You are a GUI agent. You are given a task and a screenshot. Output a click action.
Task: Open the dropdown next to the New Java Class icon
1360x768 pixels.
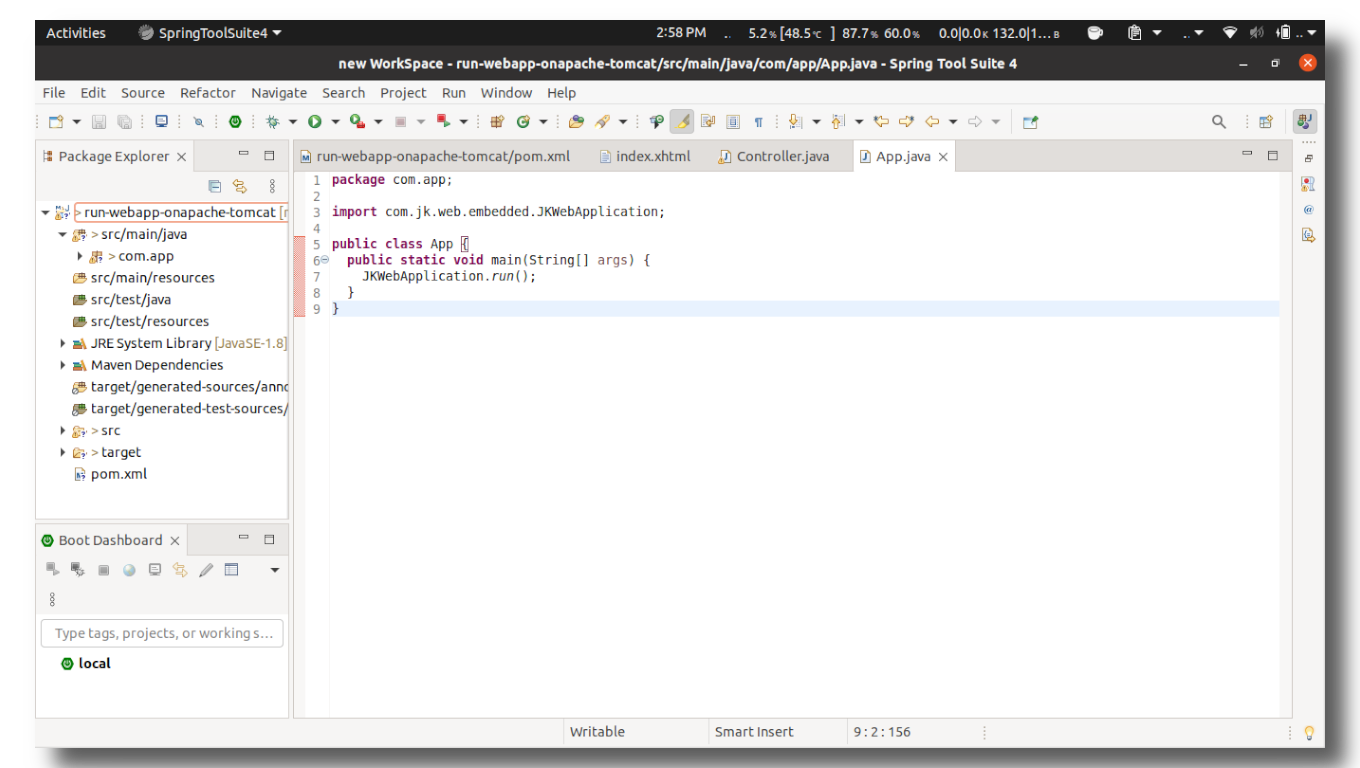click(543, 122)
